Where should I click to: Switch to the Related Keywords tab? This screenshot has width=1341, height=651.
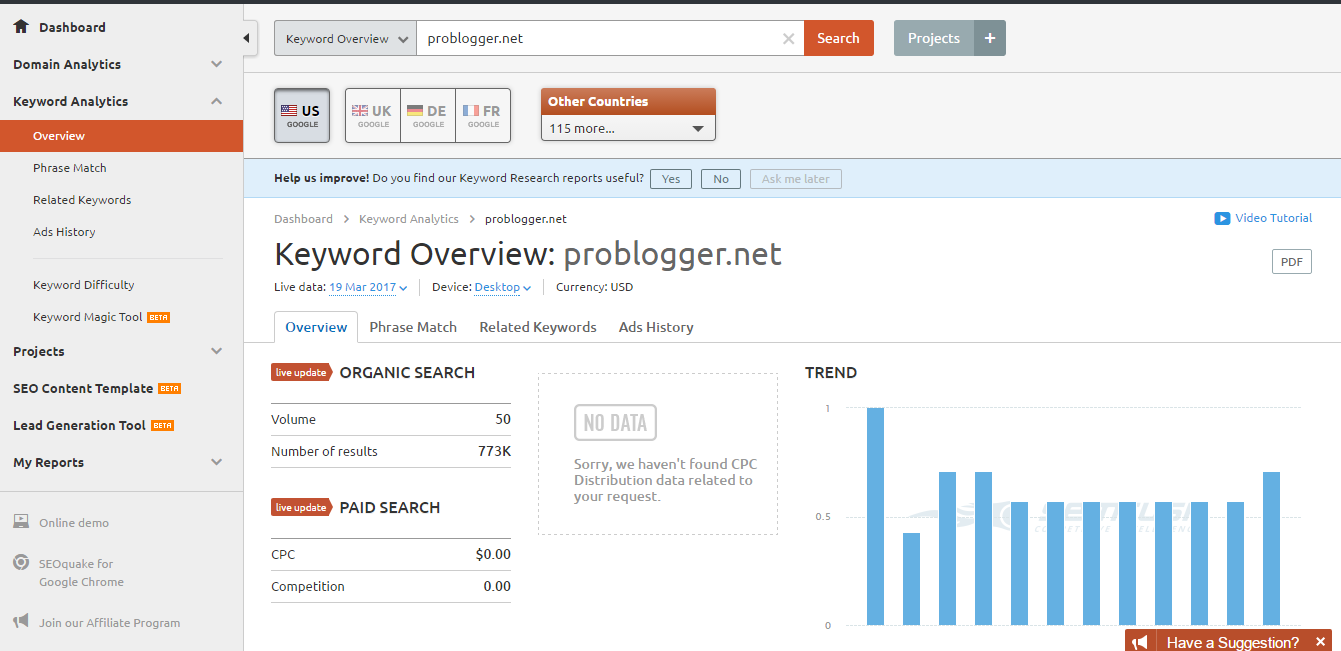click(538, 327)
